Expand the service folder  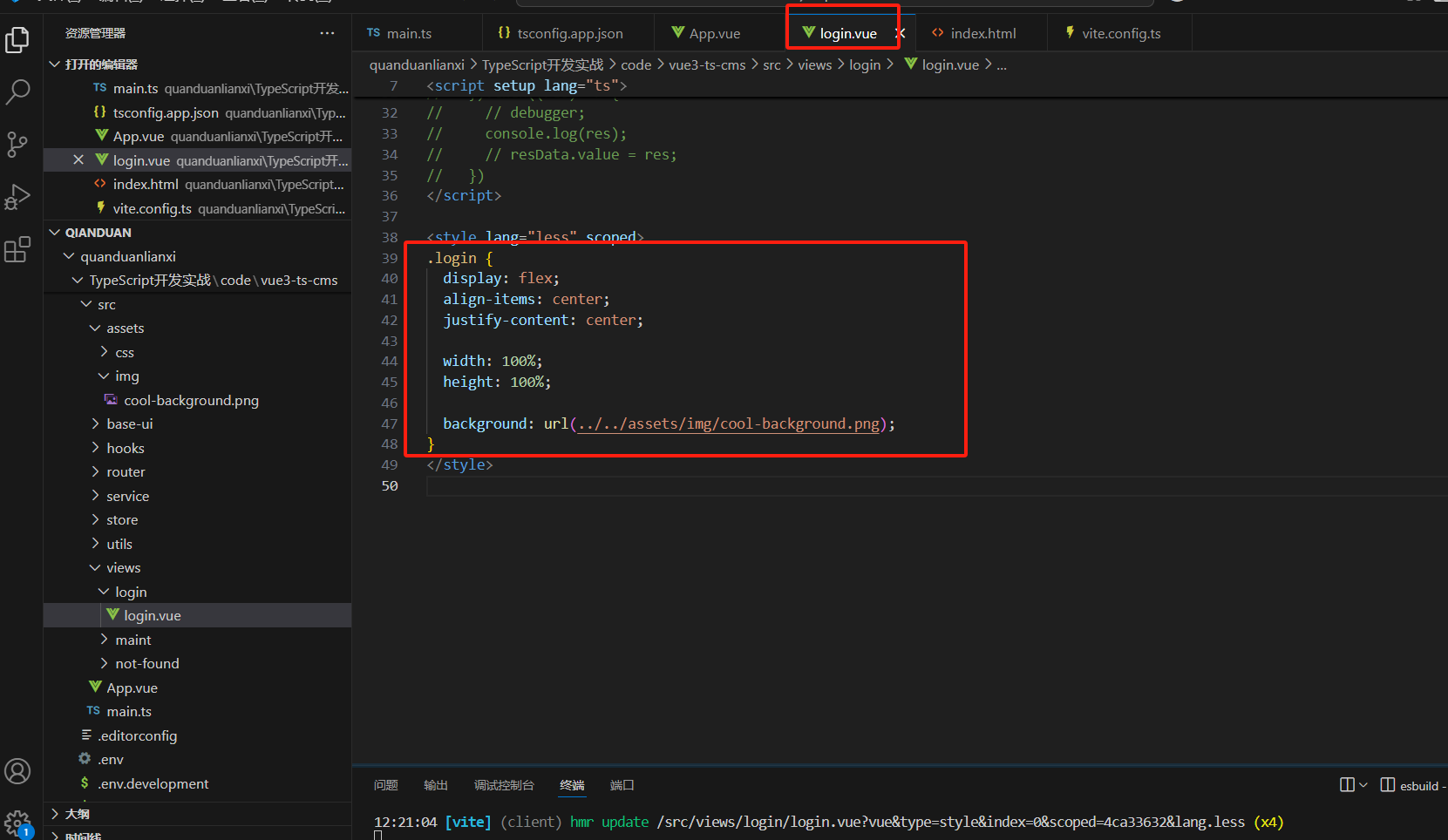[x=95, y=496]
